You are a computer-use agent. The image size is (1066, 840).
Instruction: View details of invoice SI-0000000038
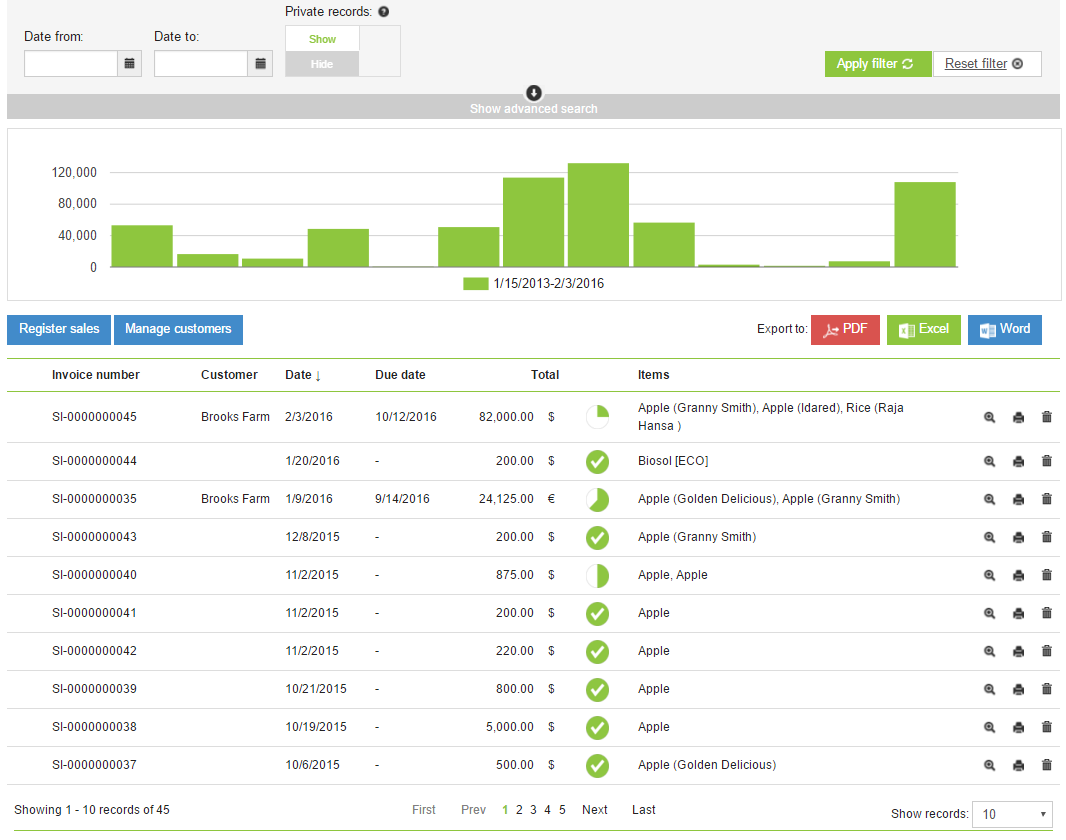click(989, 727)
